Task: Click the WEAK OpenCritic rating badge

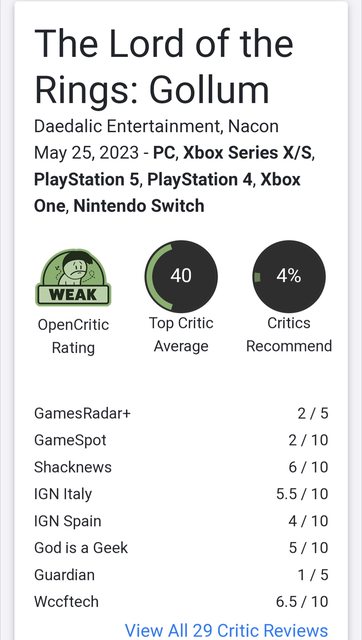Action: [73, 278]
